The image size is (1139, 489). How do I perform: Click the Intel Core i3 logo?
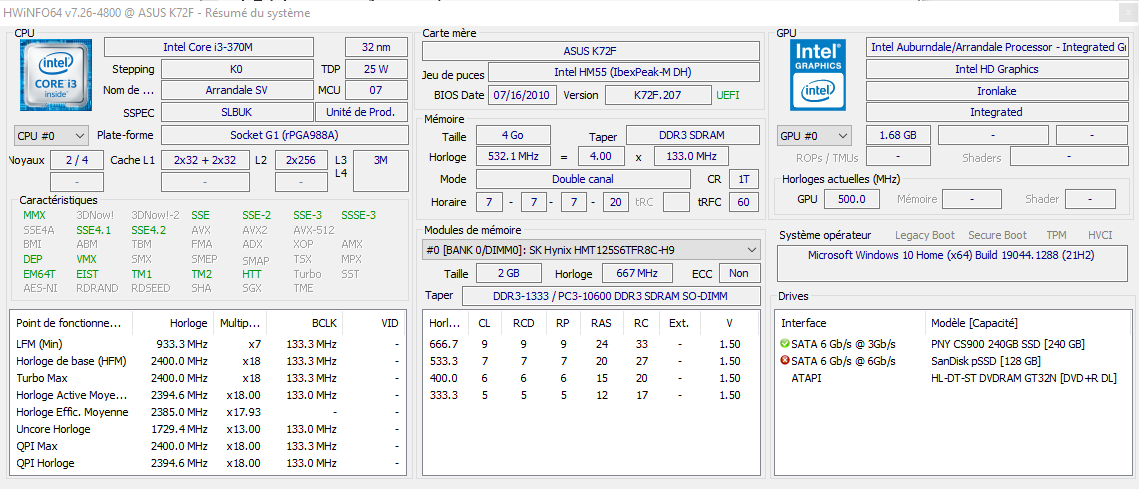point(56,75)
